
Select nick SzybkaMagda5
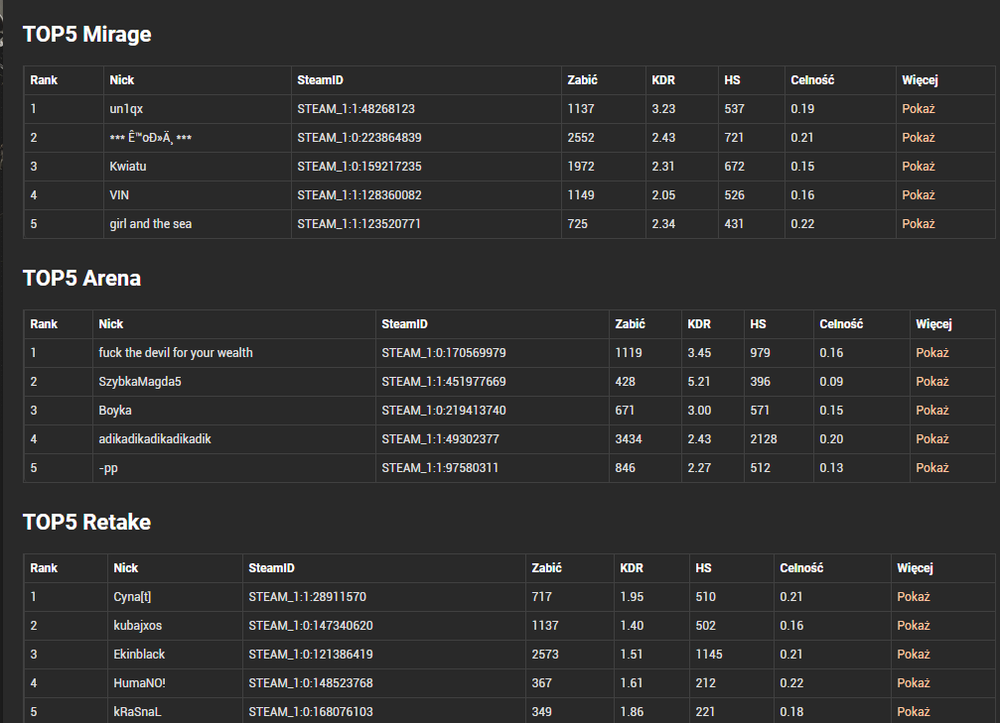[x=140, y=382]
